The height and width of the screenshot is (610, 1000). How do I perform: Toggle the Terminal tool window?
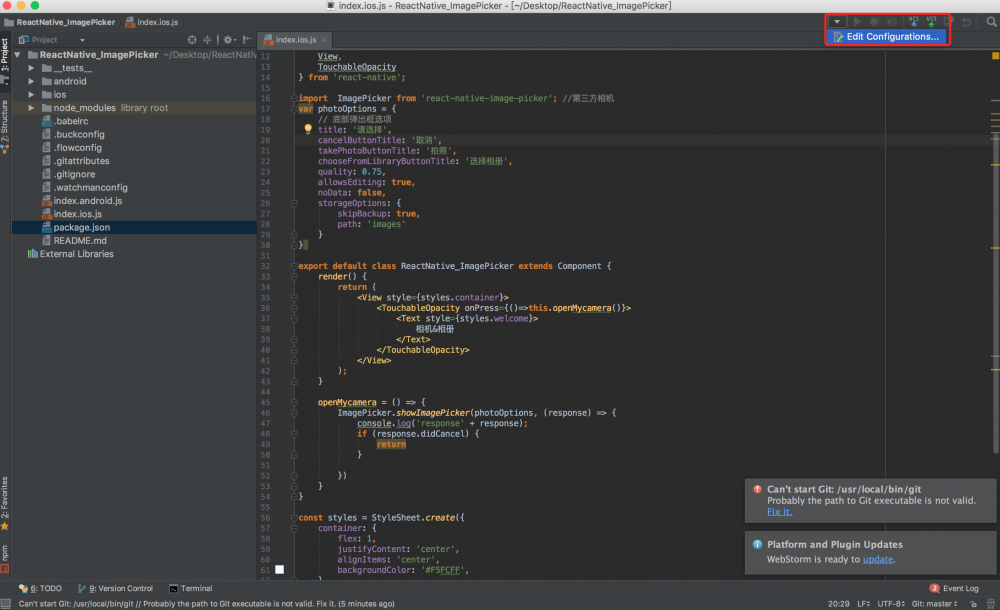190,589
